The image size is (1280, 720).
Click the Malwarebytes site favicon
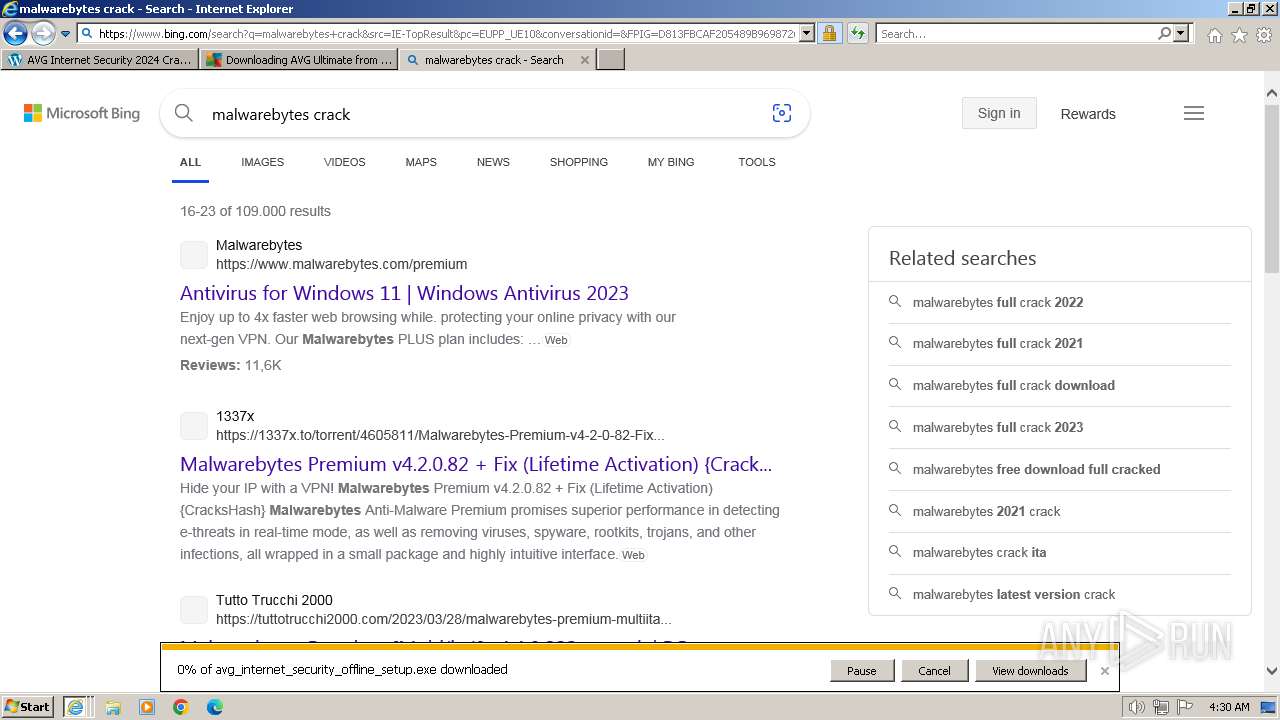pyautogui.click(x=194, y=255)
